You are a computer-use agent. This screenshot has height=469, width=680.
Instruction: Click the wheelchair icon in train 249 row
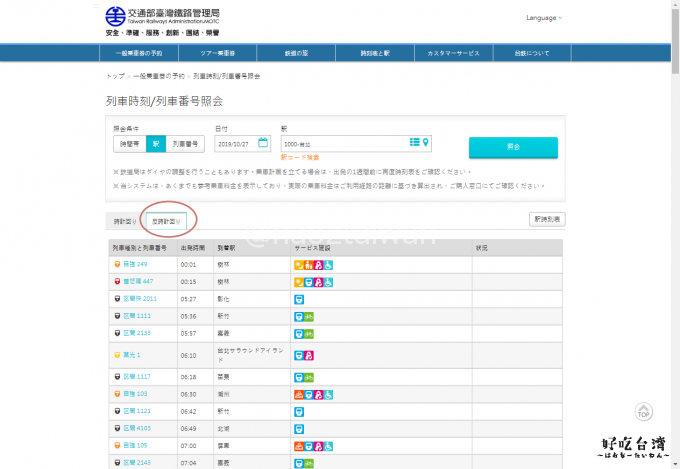[329, 265]
